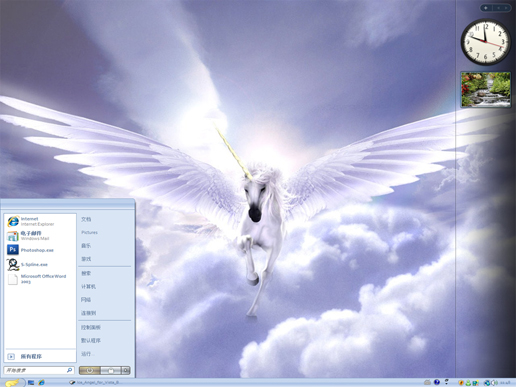Click the analog clock gadget
The height and width of the screenshot is (387, 516).
point(486,42)
